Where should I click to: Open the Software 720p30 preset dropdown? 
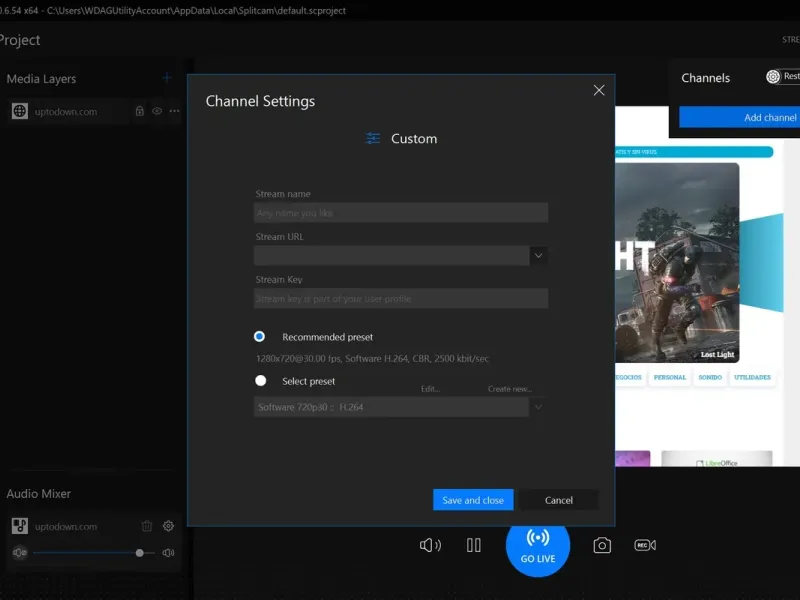point(539,407)
